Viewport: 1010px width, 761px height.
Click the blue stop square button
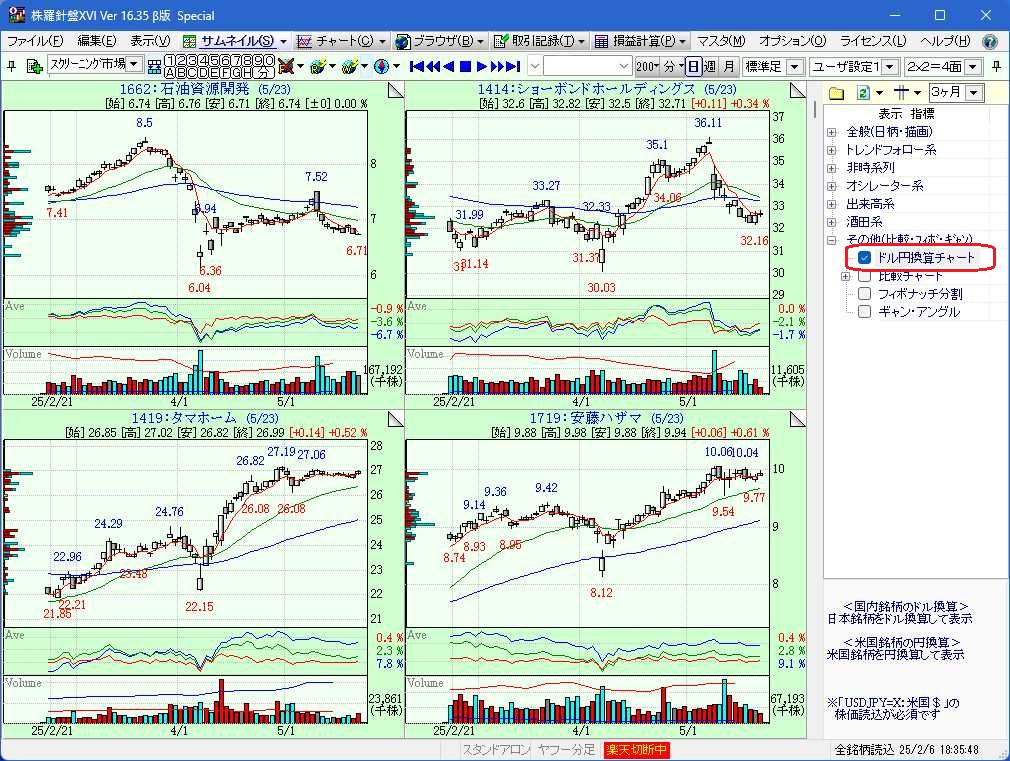point(465,66)
